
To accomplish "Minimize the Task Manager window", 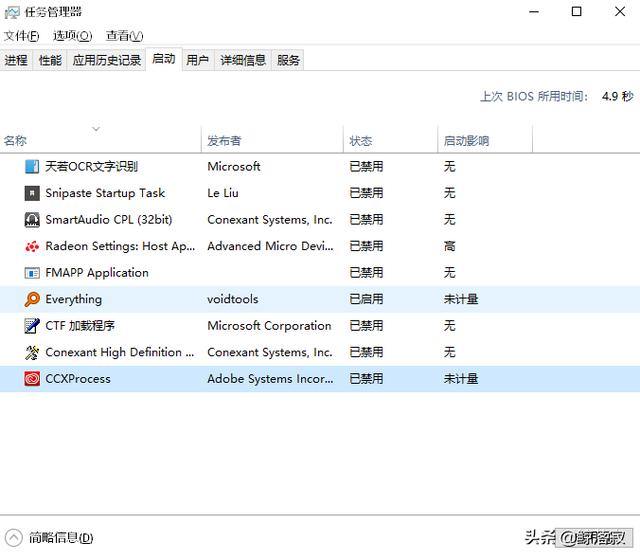I will [534, 12].
